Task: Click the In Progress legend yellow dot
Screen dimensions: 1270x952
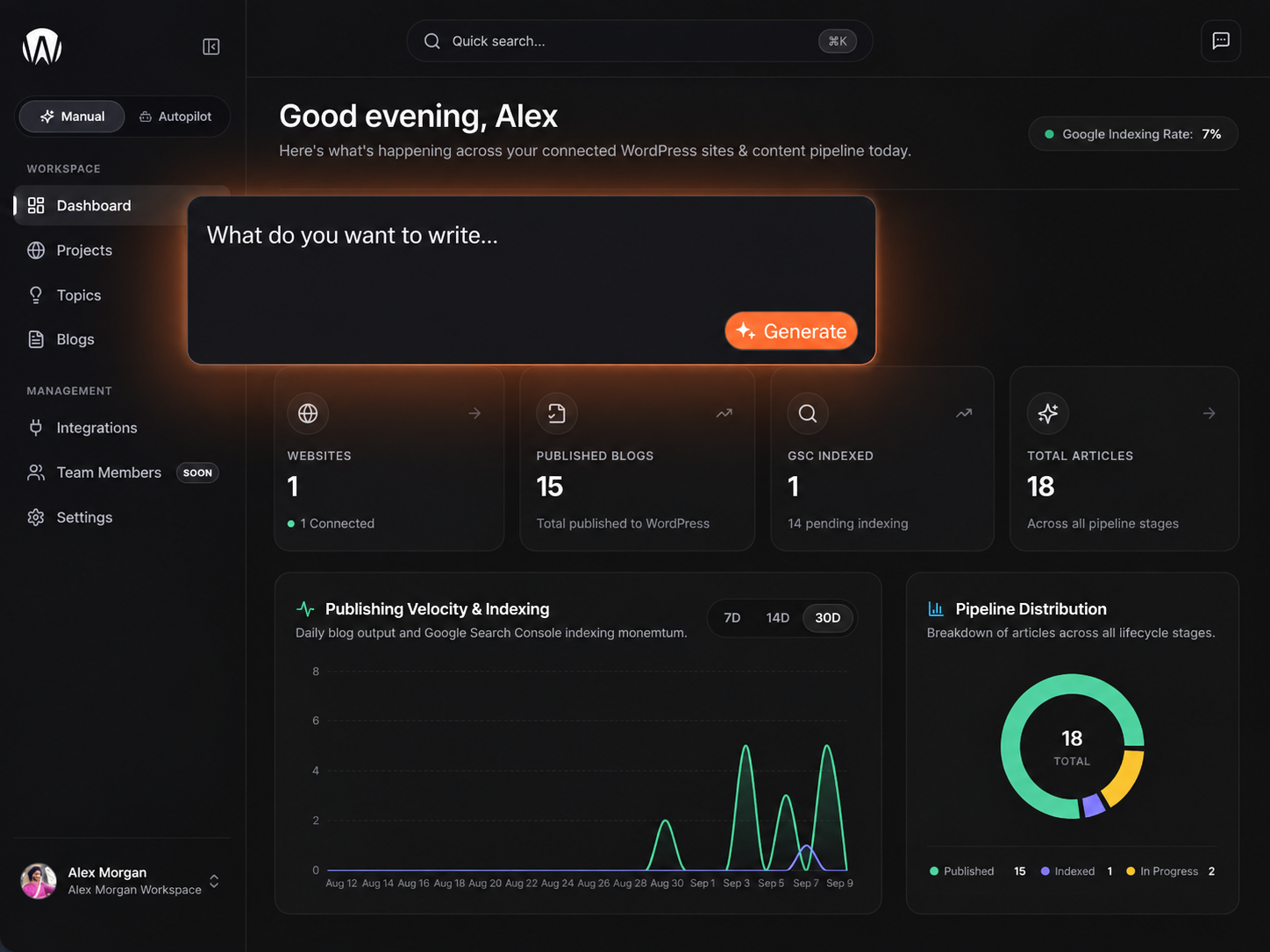Action: 1131,871
